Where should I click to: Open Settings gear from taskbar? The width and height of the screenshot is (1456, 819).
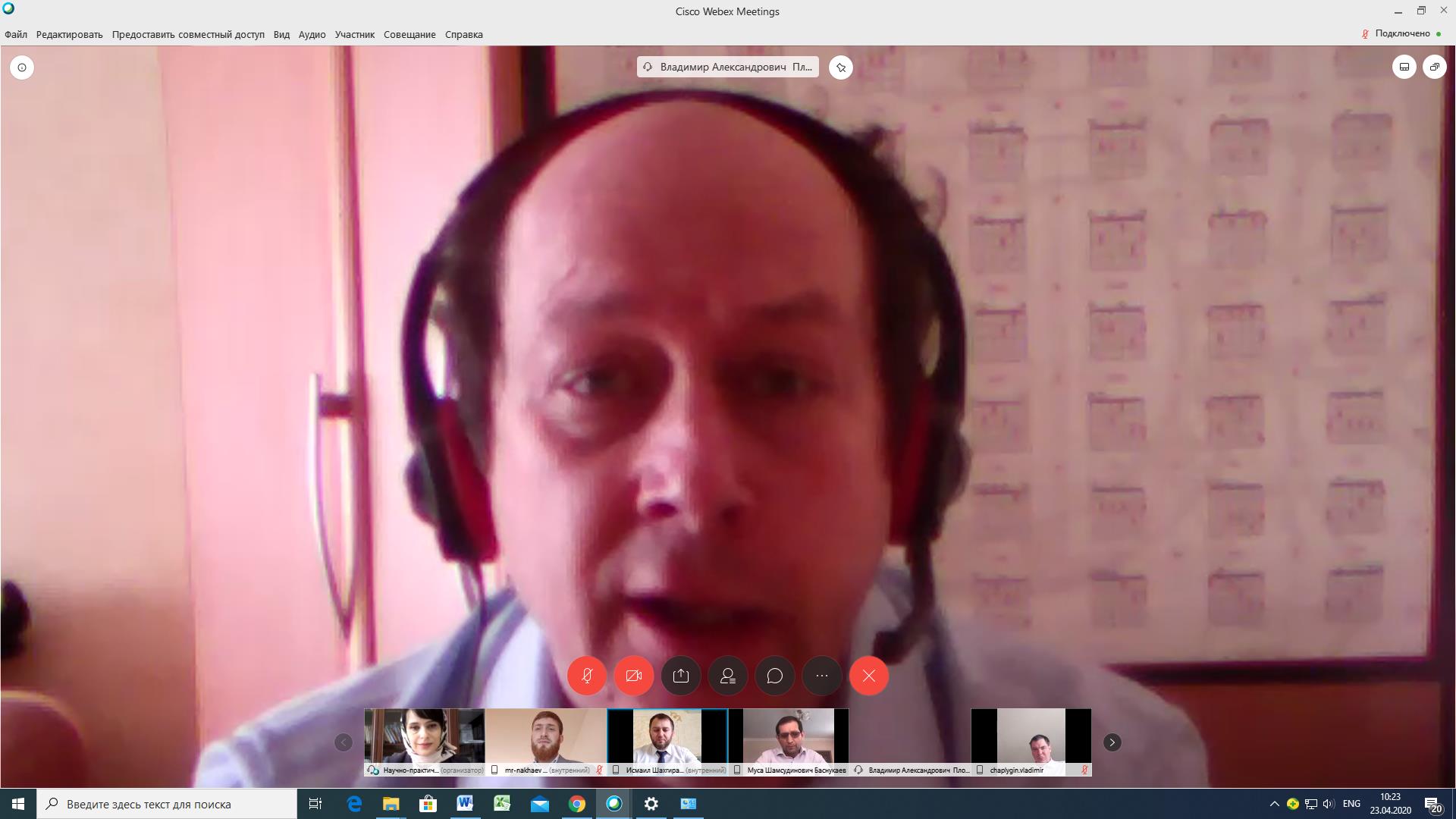(x=651, y=804)
